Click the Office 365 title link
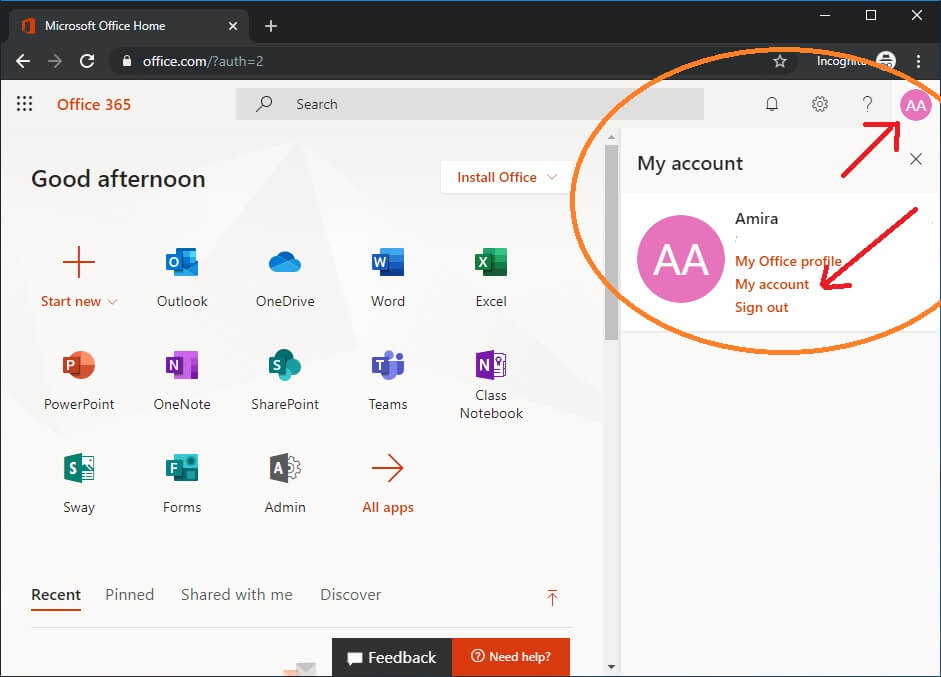 click(x=94, y=104)
